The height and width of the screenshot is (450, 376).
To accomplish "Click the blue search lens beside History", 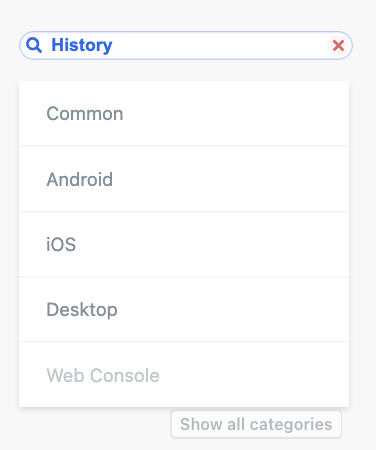I will [34, 45].
